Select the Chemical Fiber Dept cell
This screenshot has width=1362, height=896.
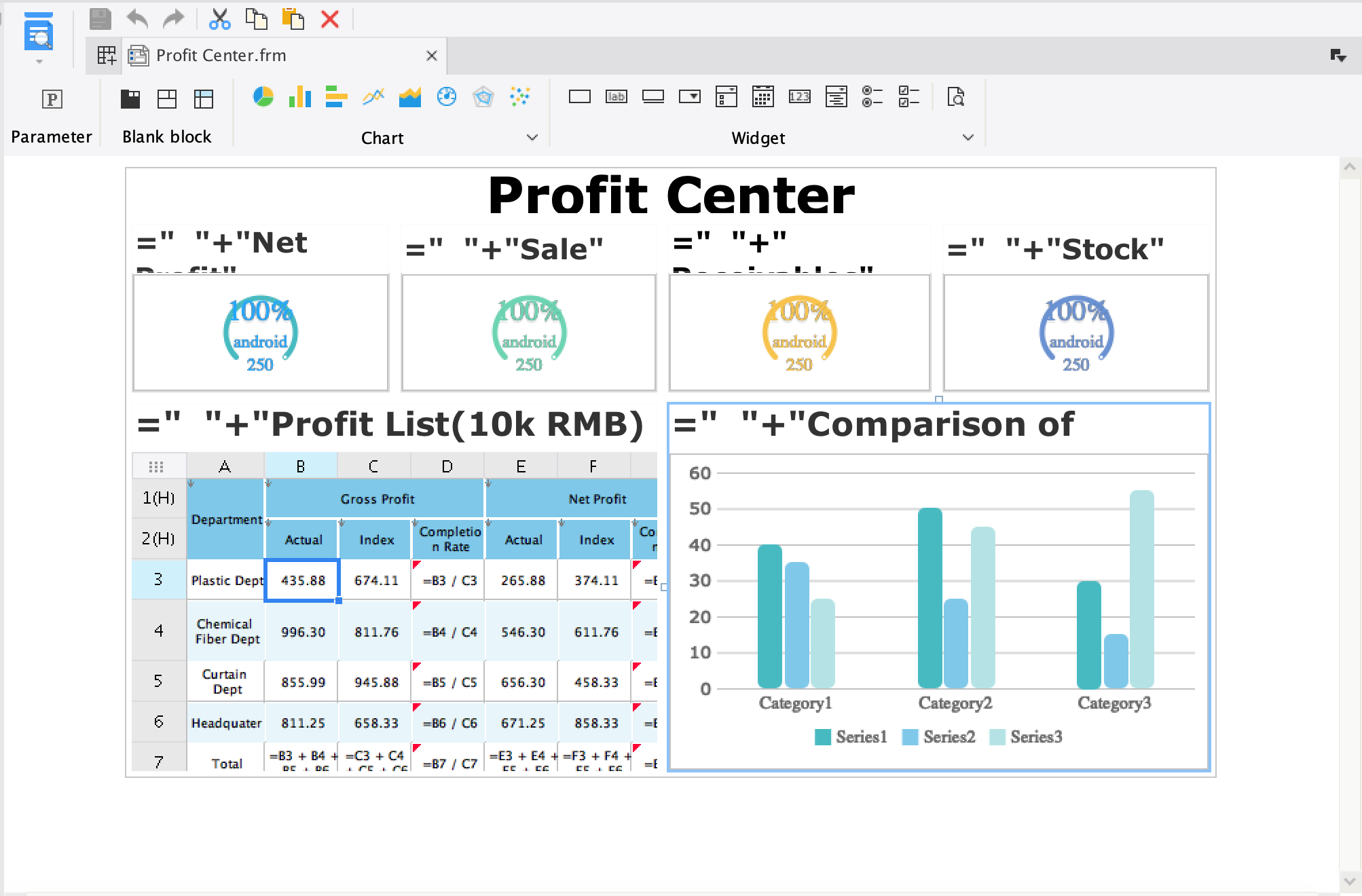pos(226,631)
